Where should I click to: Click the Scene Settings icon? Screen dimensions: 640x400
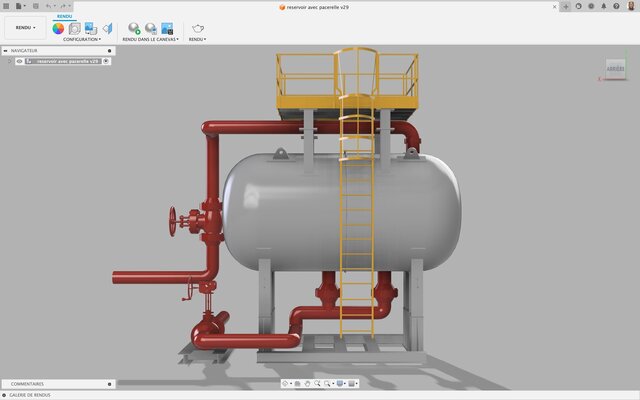click(74, 28)
